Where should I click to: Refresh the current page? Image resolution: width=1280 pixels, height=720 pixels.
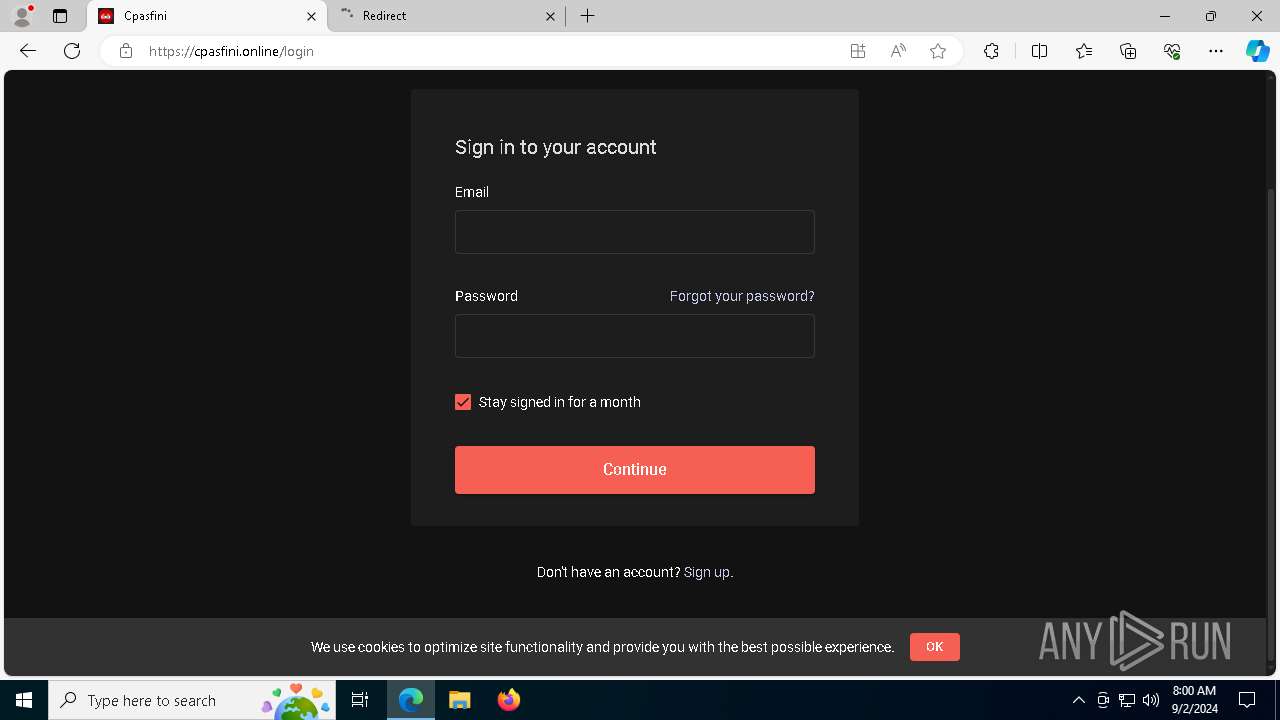(x=72, y=51)
